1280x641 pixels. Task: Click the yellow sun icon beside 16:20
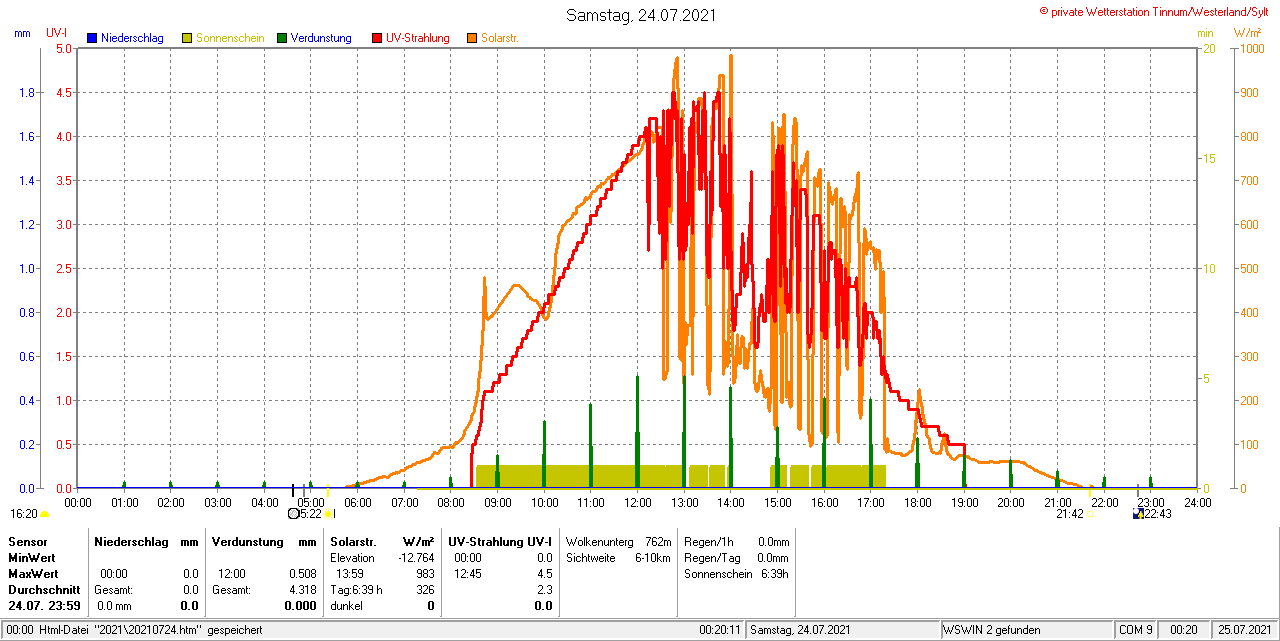click(x=44, y=514)
